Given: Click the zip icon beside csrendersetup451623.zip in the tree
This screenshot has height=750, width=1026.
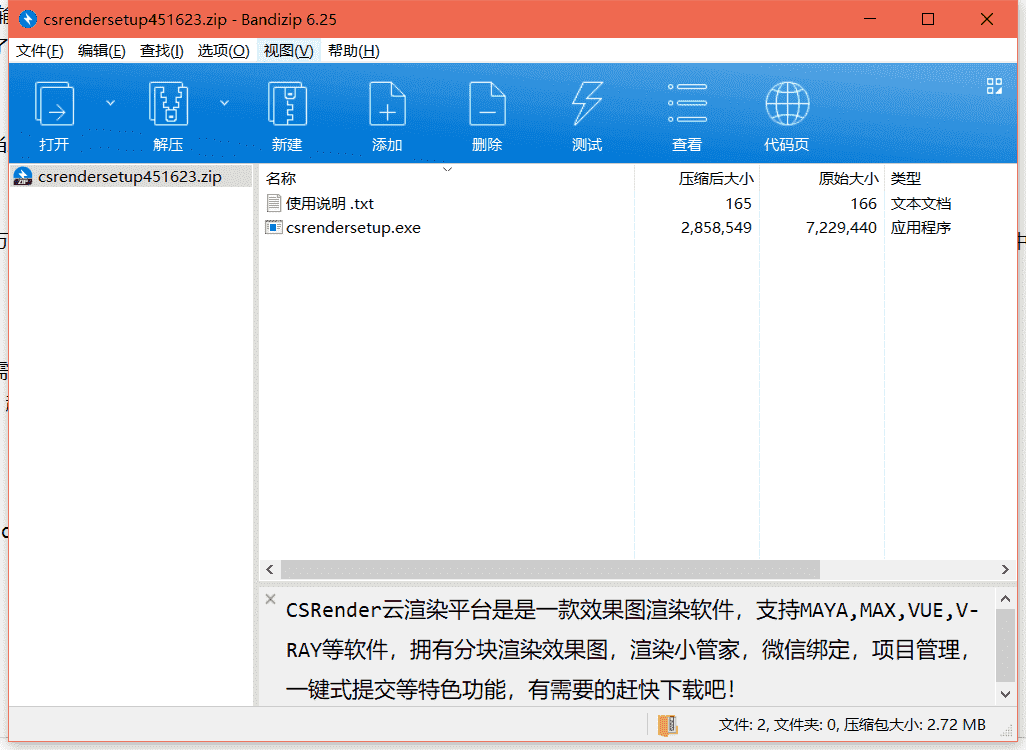Looking at the screenshot, I should (22, 177).
